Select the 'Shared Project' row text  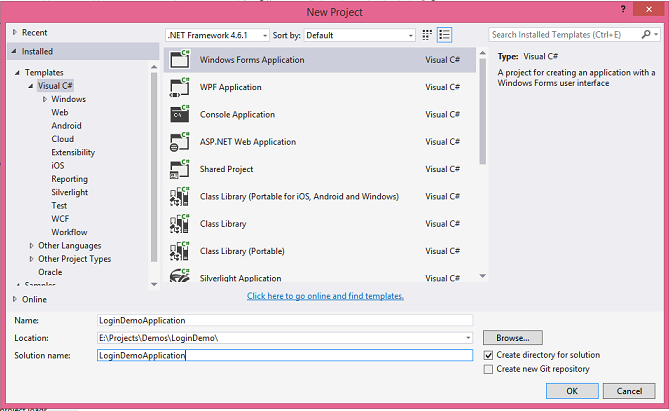pos(226,169)
